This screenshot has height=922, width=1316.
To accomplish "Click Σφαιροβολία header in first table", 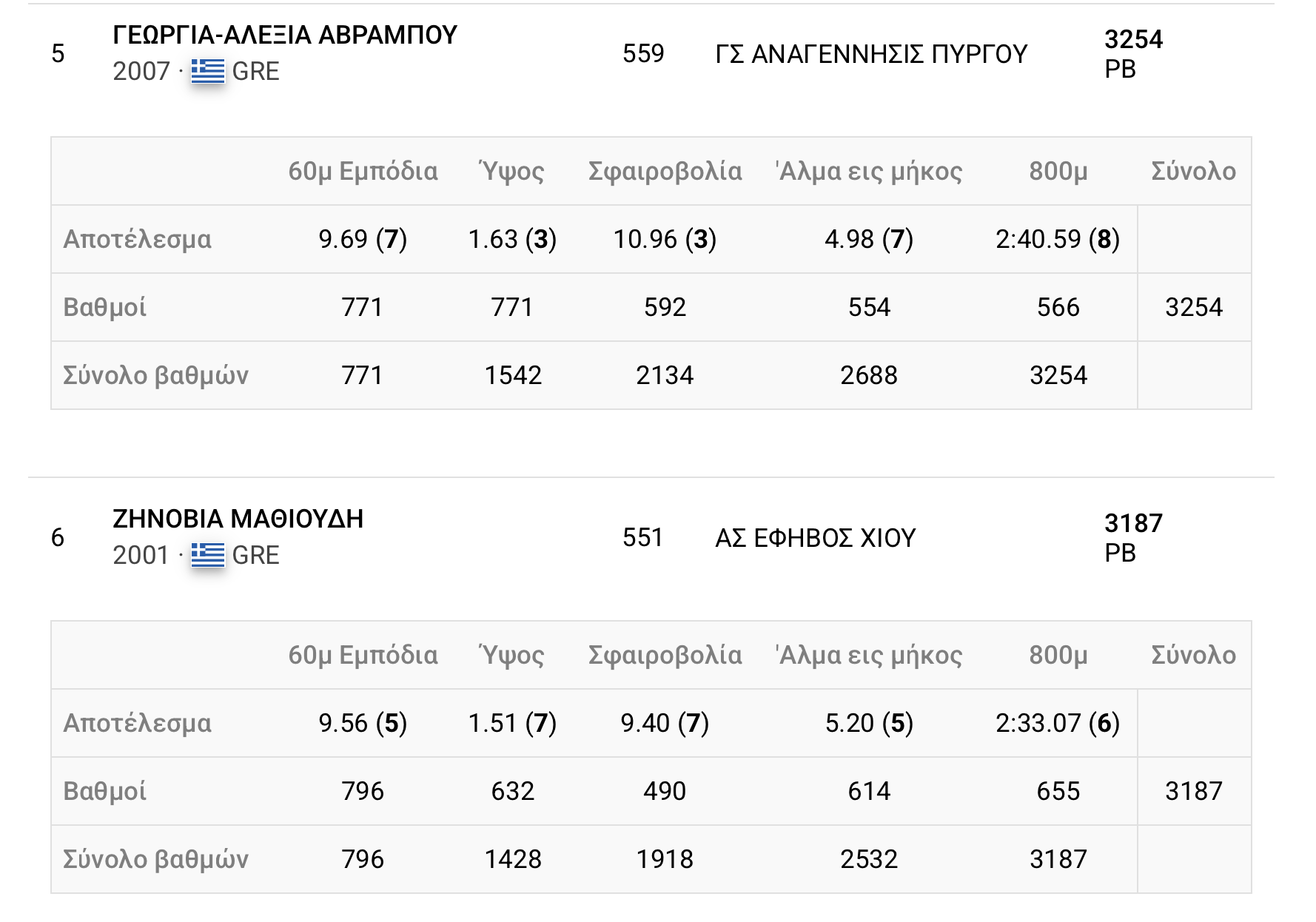I will click(x=665, y=171).
